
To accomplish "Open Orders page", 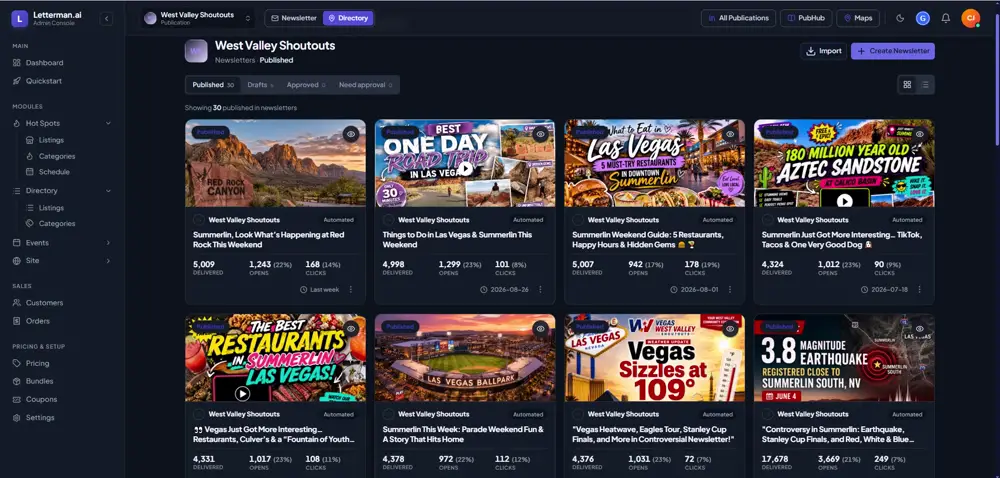I will [x=38, y=321].
